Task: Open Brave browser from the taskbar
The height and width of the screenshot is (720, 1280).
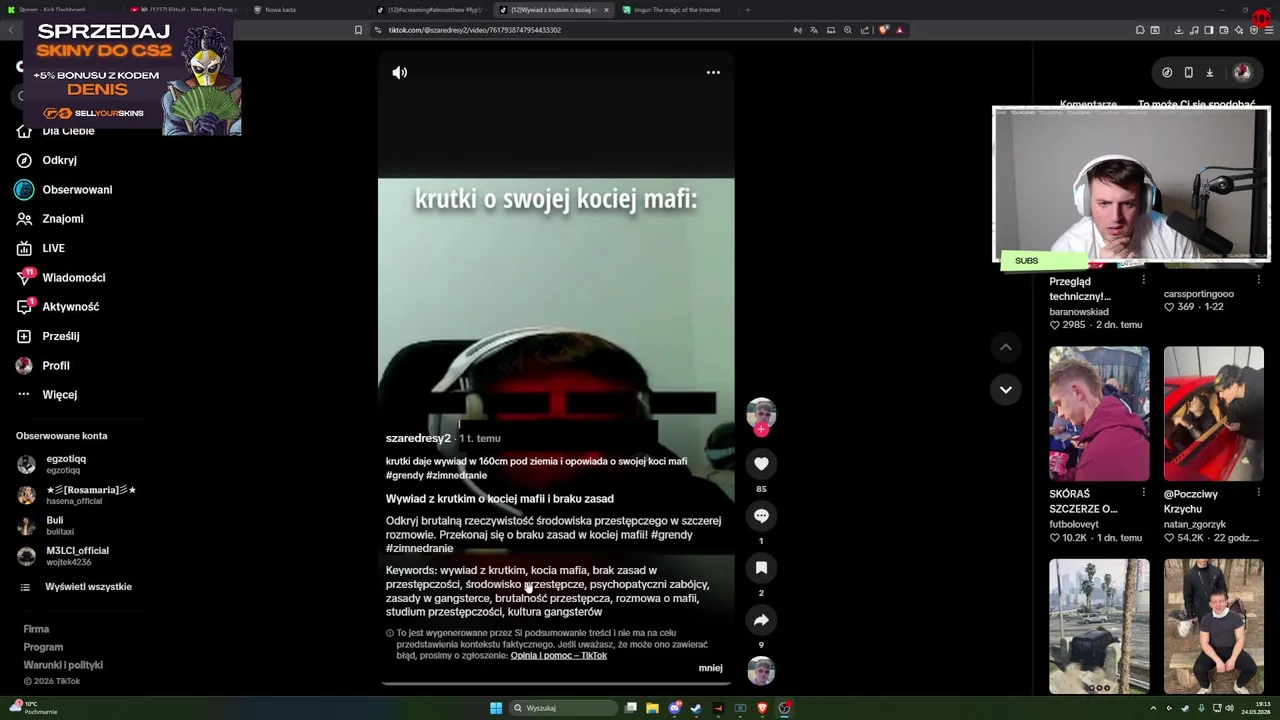Action: (762, 708)
